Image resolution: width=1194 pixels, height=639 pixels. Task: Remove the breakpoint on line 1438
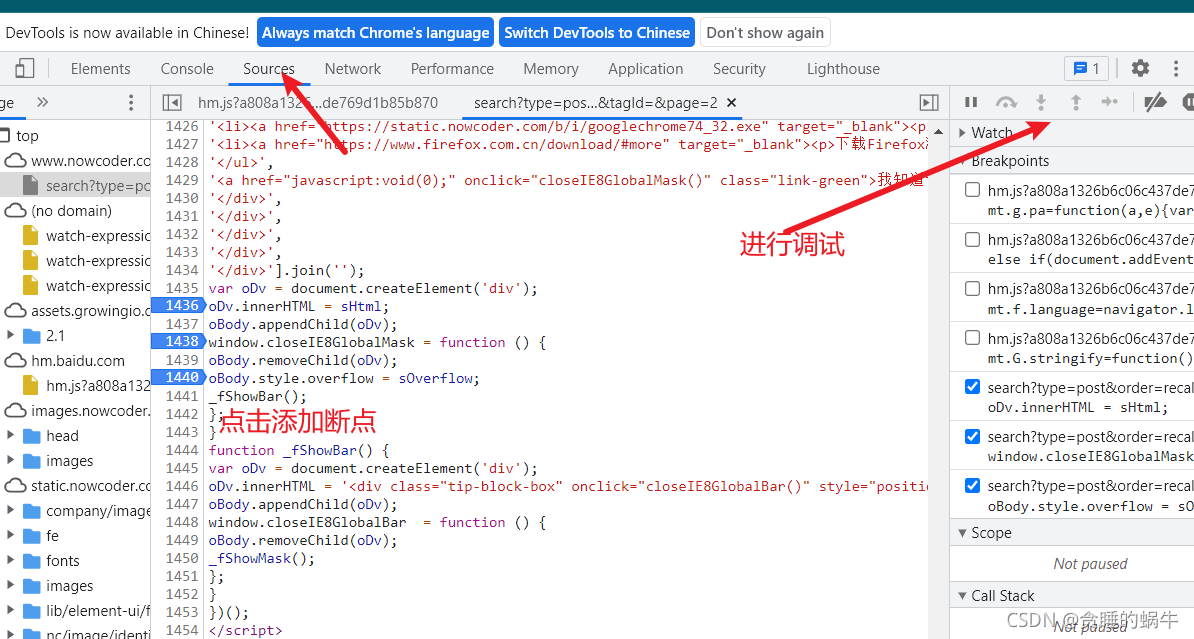178,341
